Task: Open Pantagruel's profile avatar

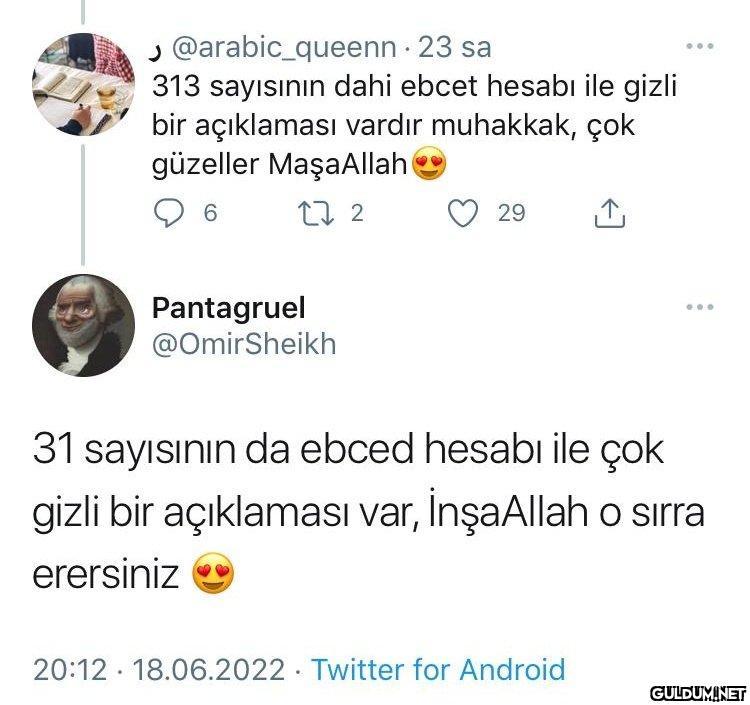Action: pos(84,325)
